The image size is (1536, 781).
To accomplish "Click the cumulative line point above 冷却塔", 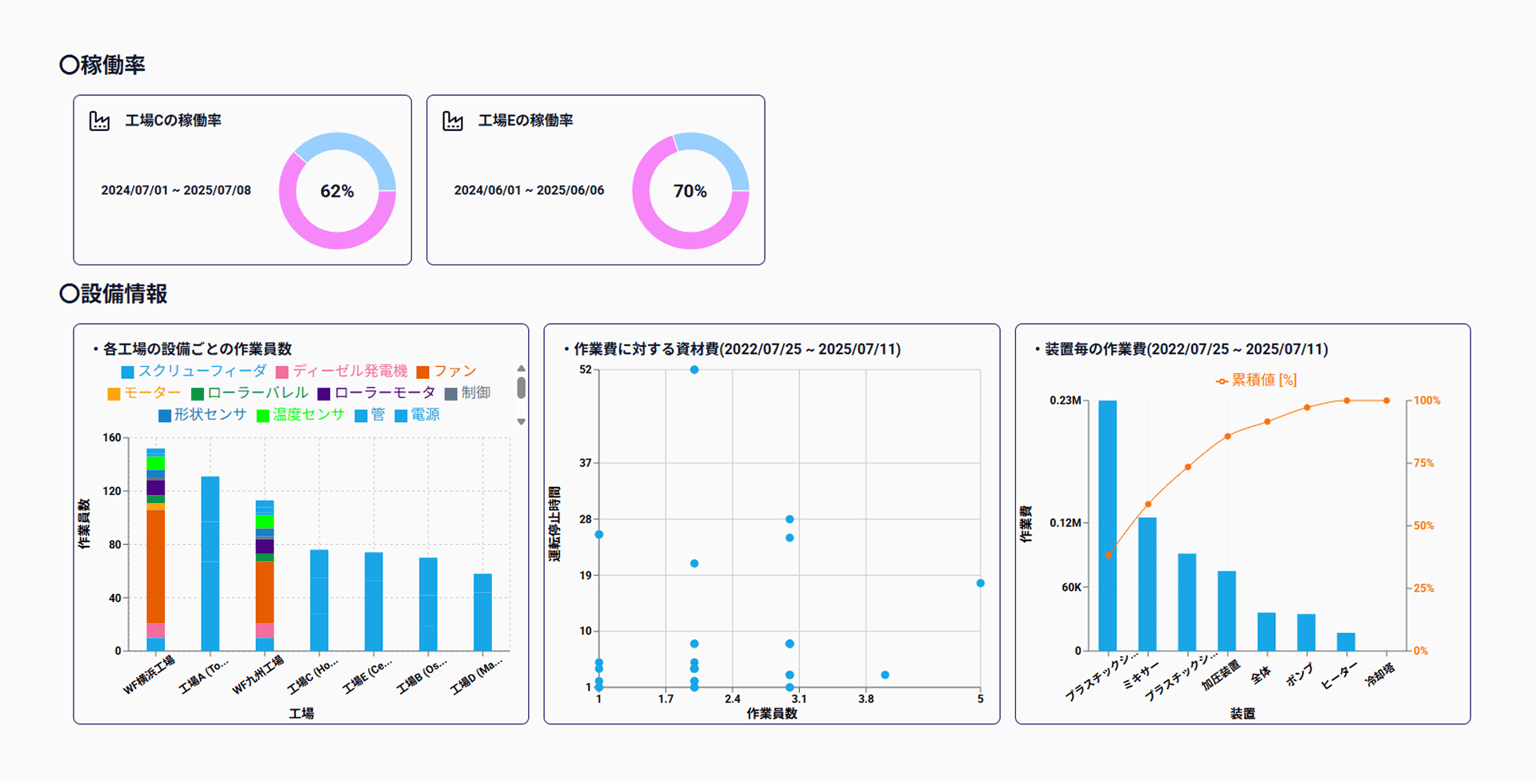I will (1386, 401).
